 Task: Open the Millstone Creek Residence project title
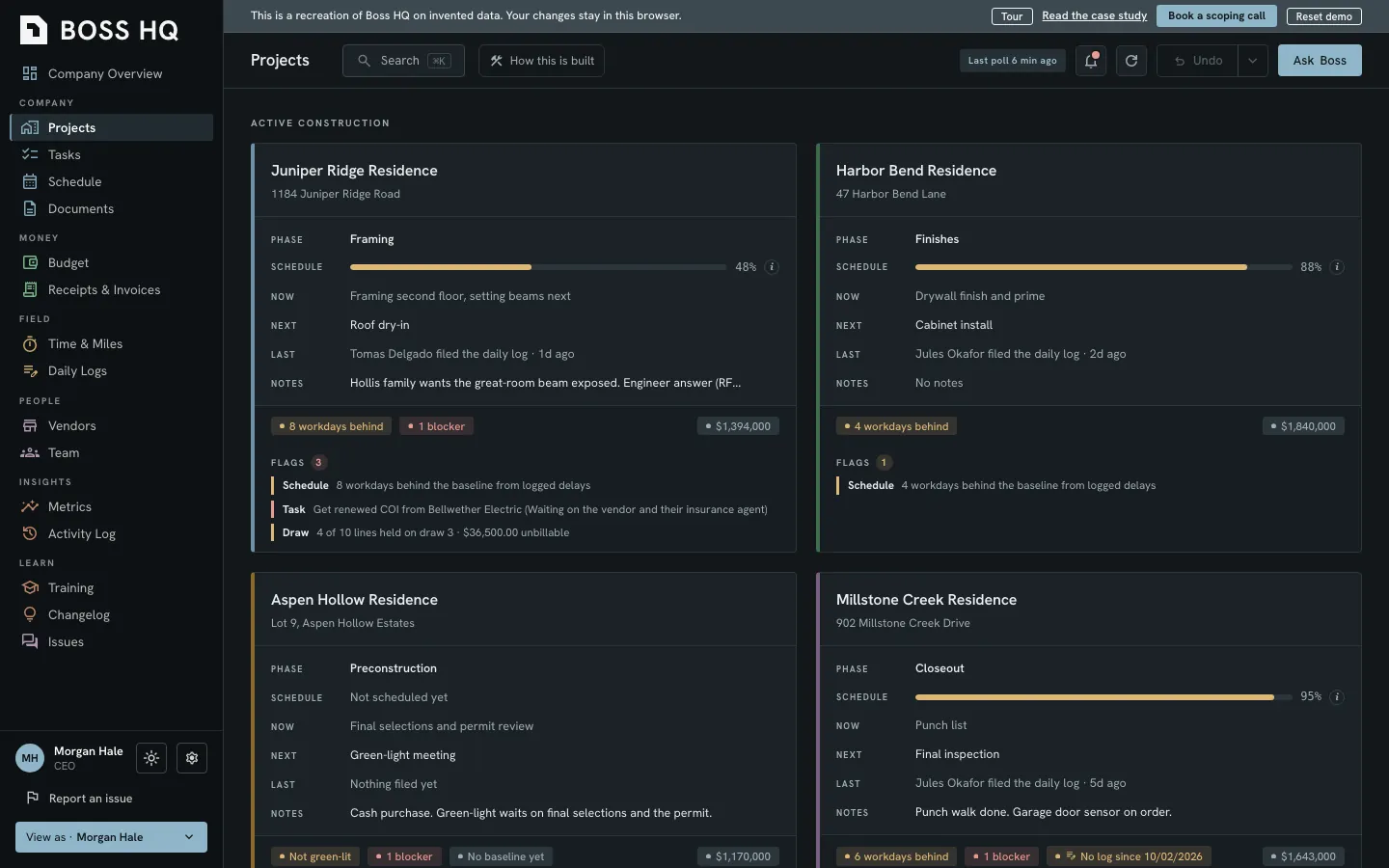926,600
